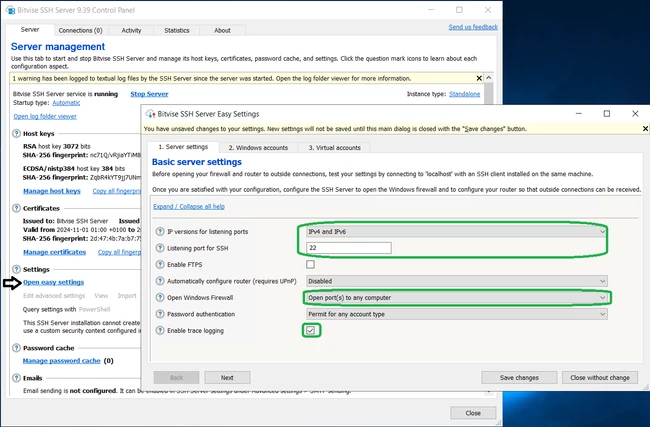The image size is (650, 427).
Task: Select the 1. Server settings tab
Action: coord(183,147)
